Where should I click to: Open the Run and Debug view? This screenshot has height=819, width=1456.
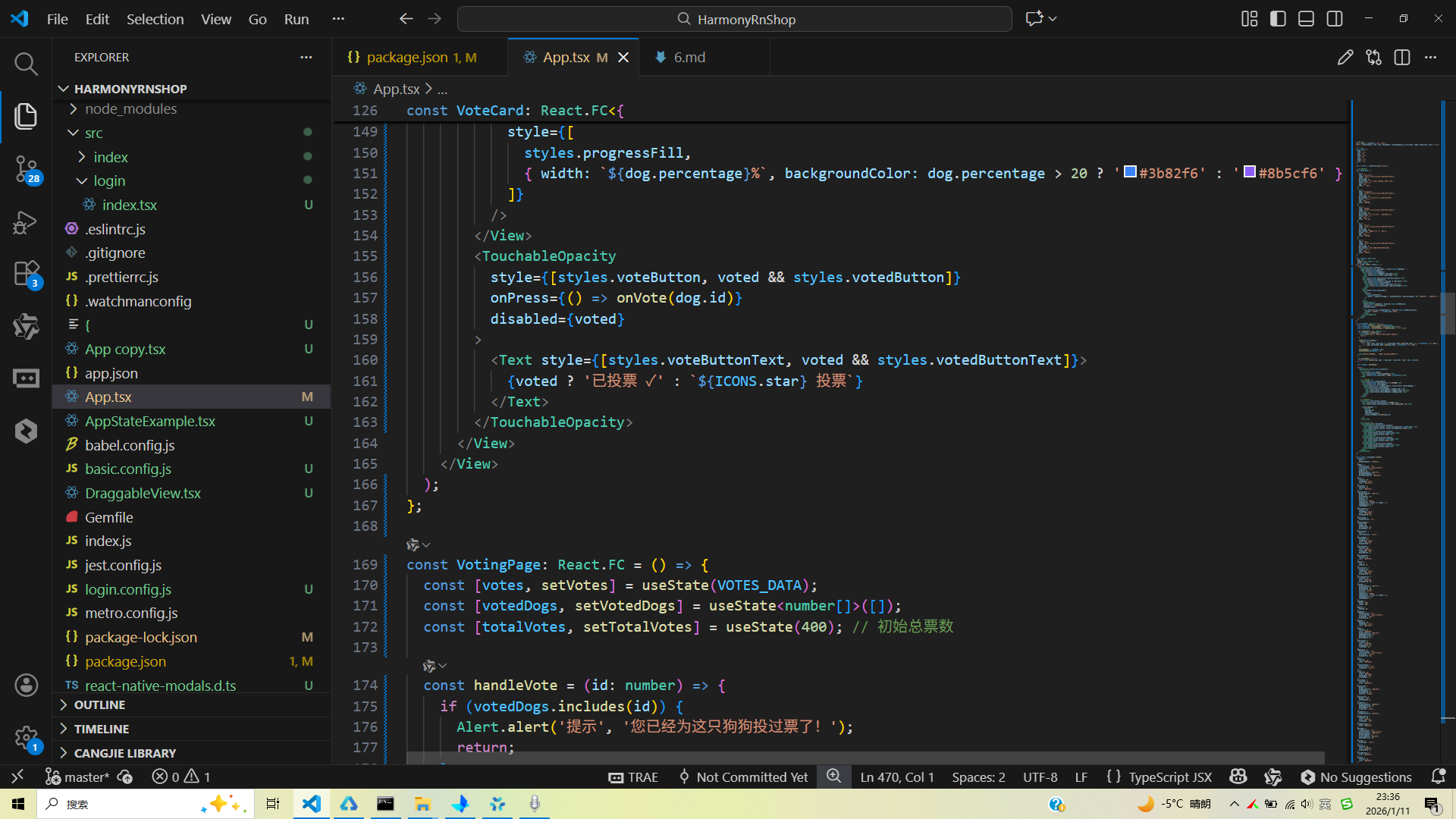pyautogui.click(x=26, y=222)
